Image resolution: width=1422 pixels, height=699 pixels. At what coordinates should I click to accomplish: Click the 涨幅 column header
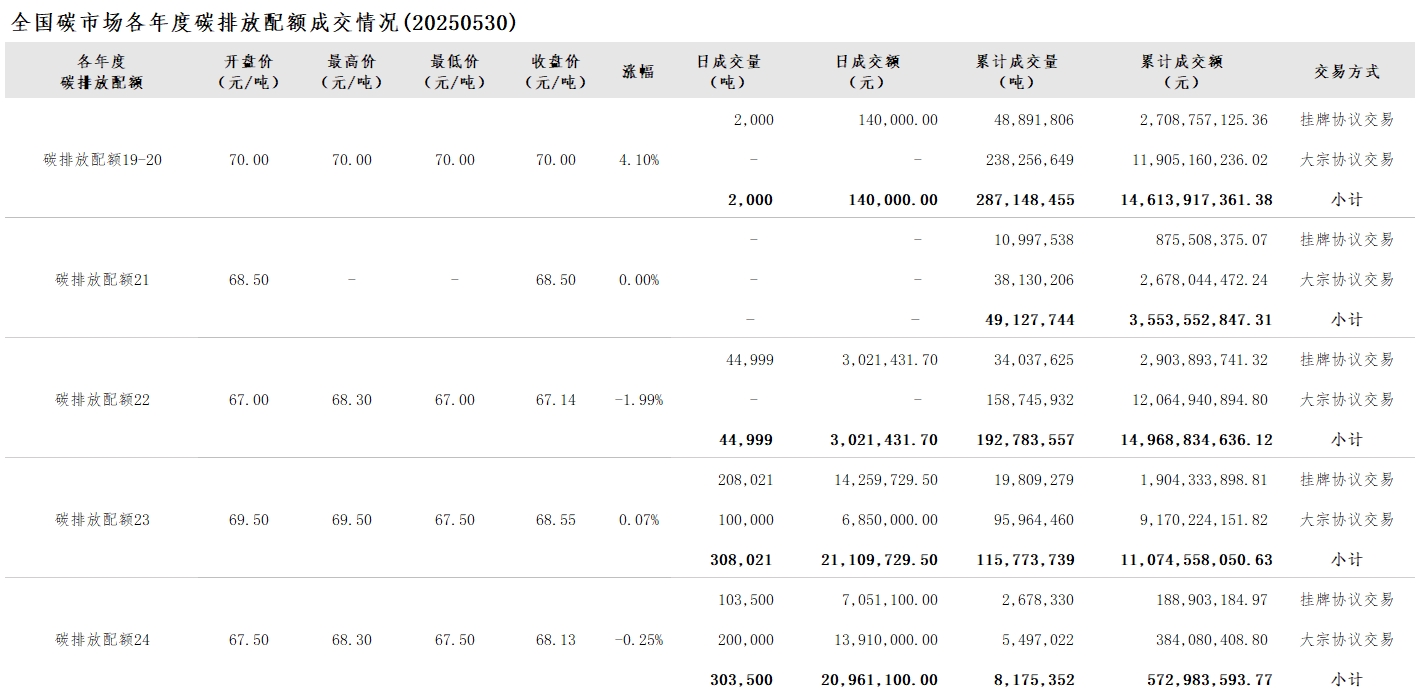(638, 71)
